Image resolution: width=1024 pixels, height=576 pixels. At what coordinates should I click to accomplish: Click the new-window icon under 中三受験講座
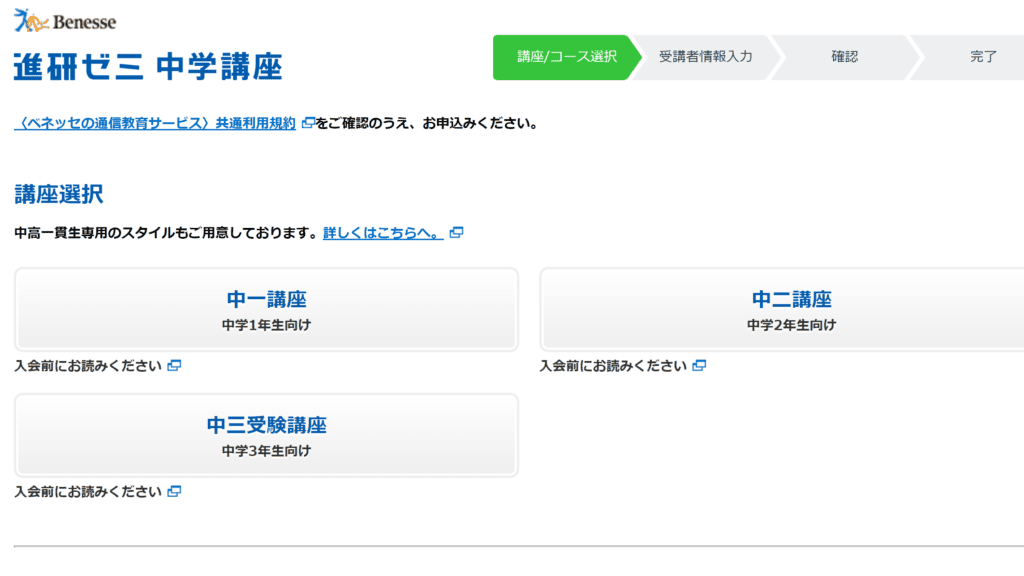[x=174, y=492]
